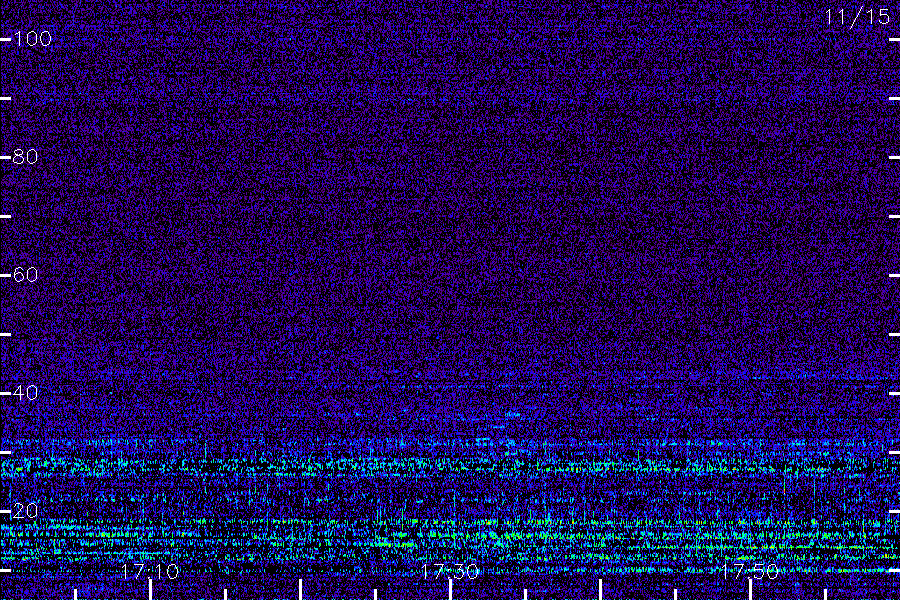
Task: Click the 17:50 time label
Action: click(750, 571)
